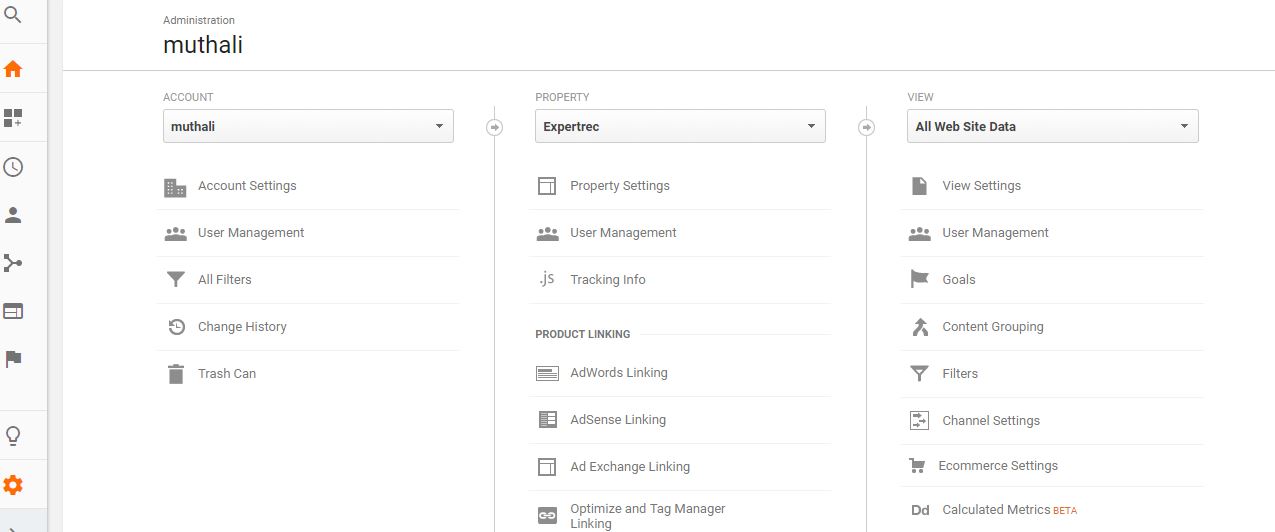Click the Channel Settings arrows icon
Screen dimensions: 1275x532
tap(920, 421)
